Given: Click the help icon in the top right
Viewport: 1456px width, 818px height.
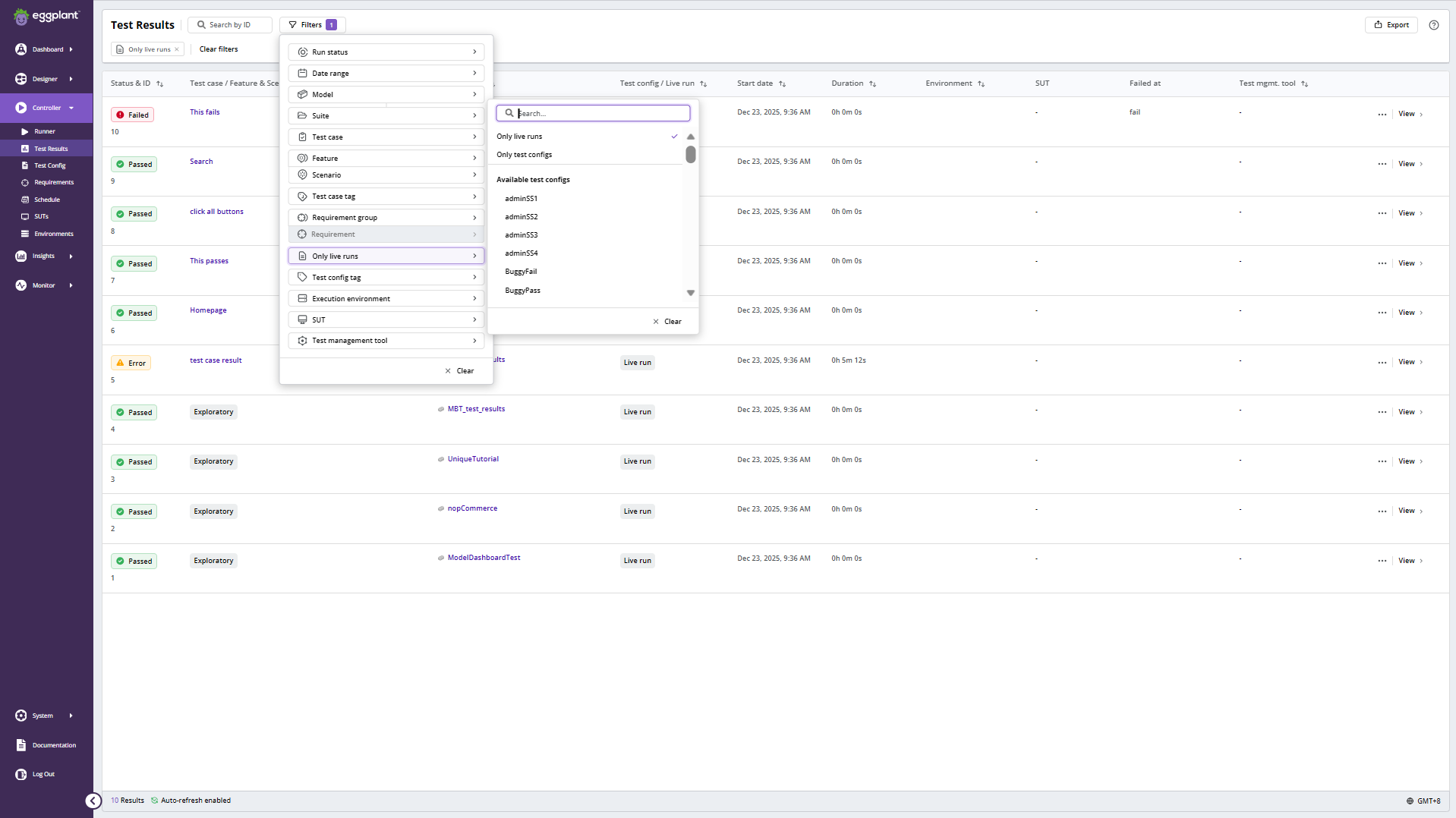Looking at the screenshot, I should point(1434,25).
